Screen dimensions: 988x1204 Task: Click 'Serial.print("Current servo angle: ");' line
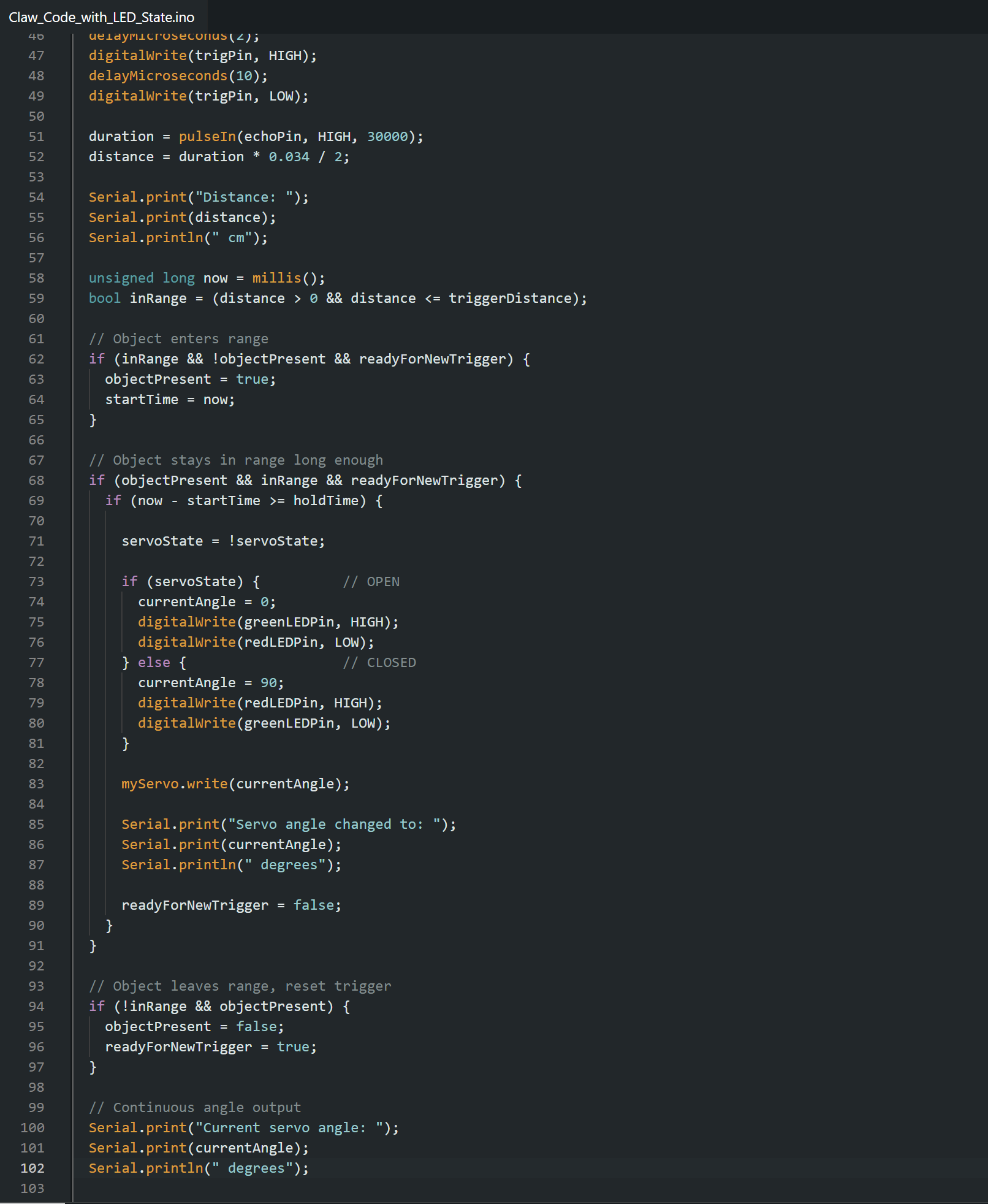point(244,1128)
